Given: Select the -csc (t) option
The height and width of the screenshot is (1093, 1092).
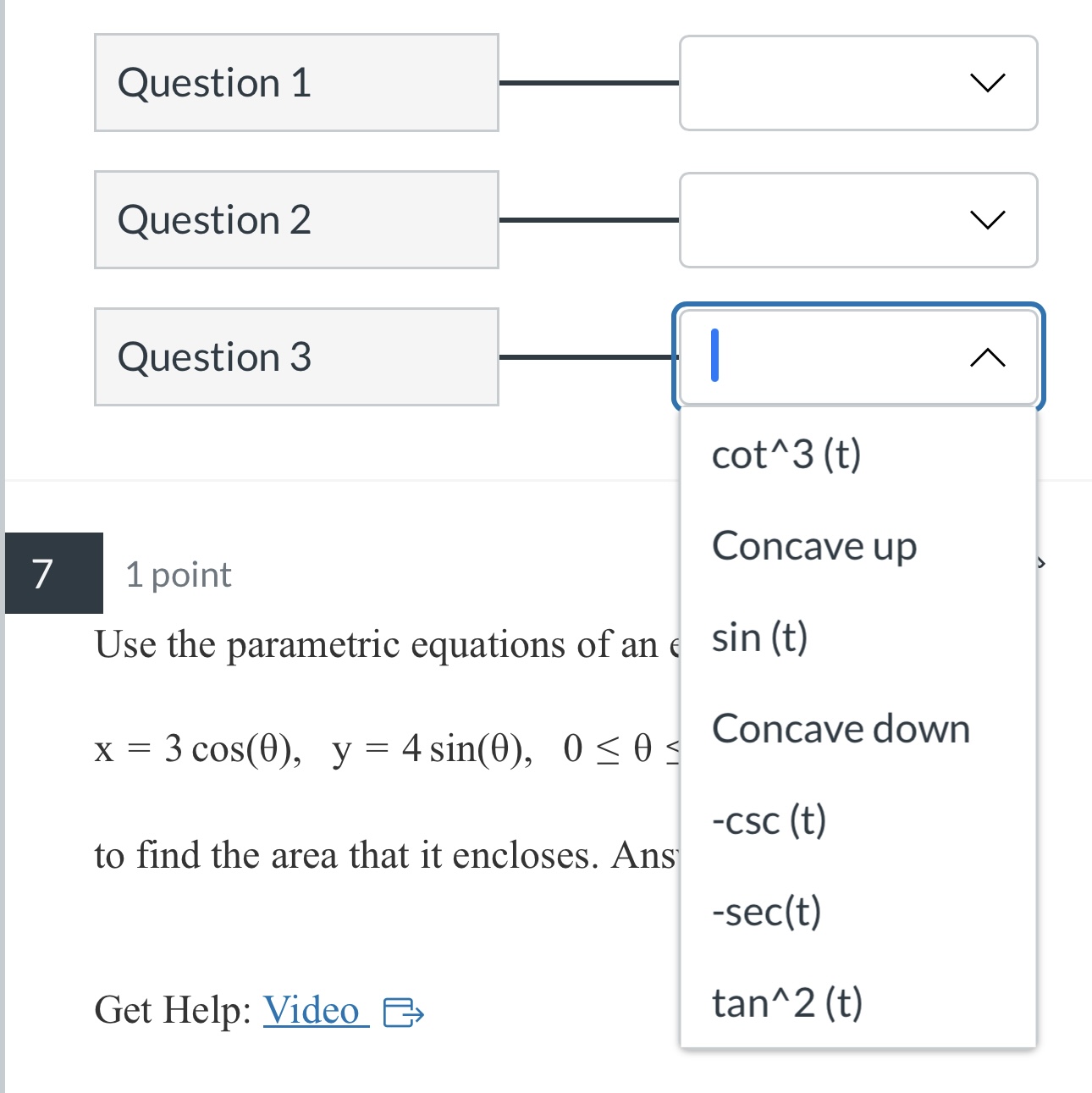Looking at the screenshot, I should point(769,820).
